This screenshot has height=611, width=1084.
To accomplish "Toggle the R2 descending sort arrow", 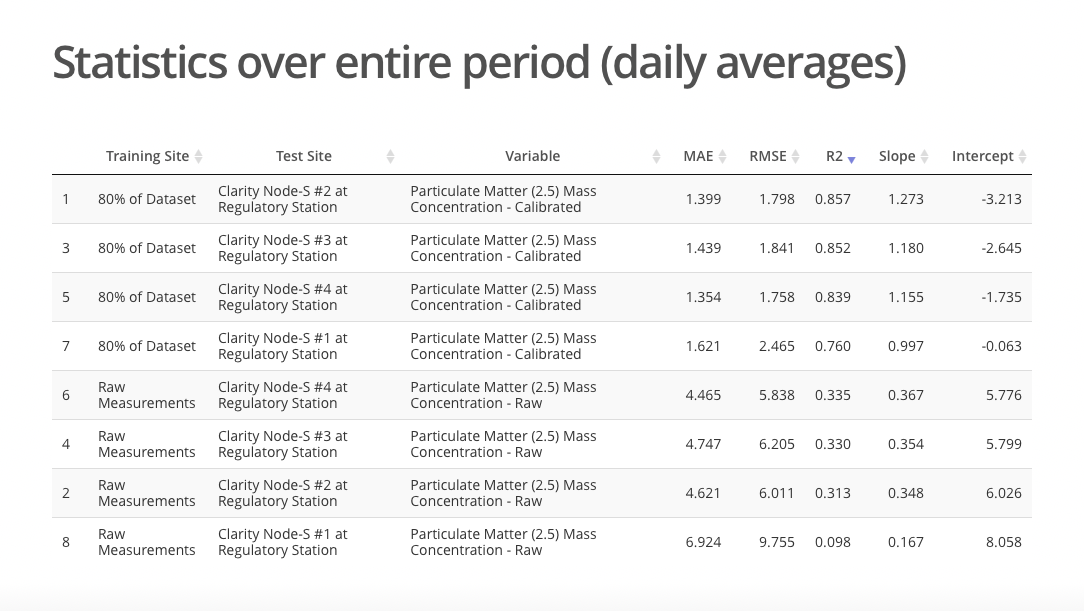I will [x=851, y=158].
